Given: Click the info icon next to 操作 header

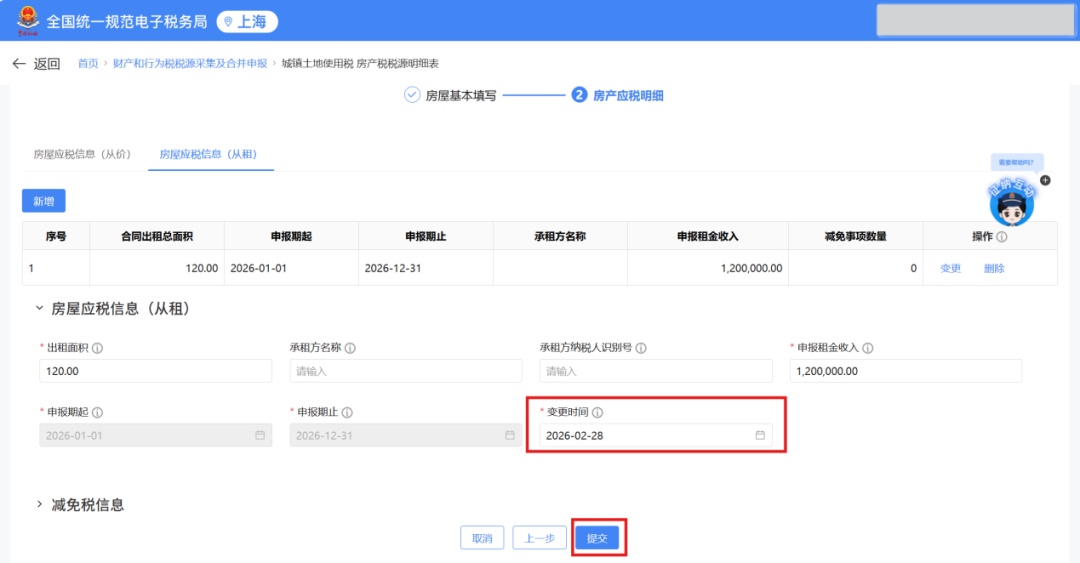Looking at the screenshot, I should click(x=1002, y=237).
